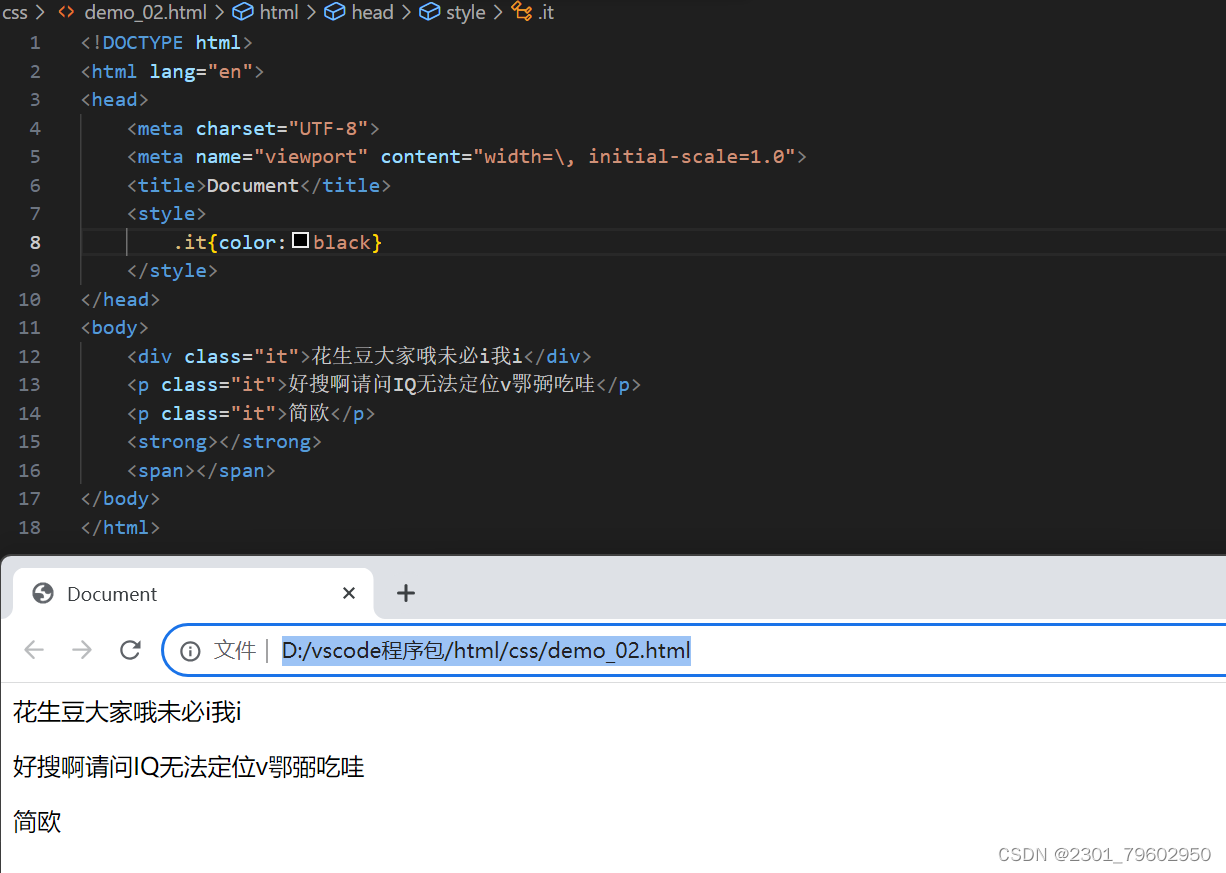Click the charset="UTF-8" meta attribute
The width and height of the screenshot is (1226, 873).
coord(282,129)
